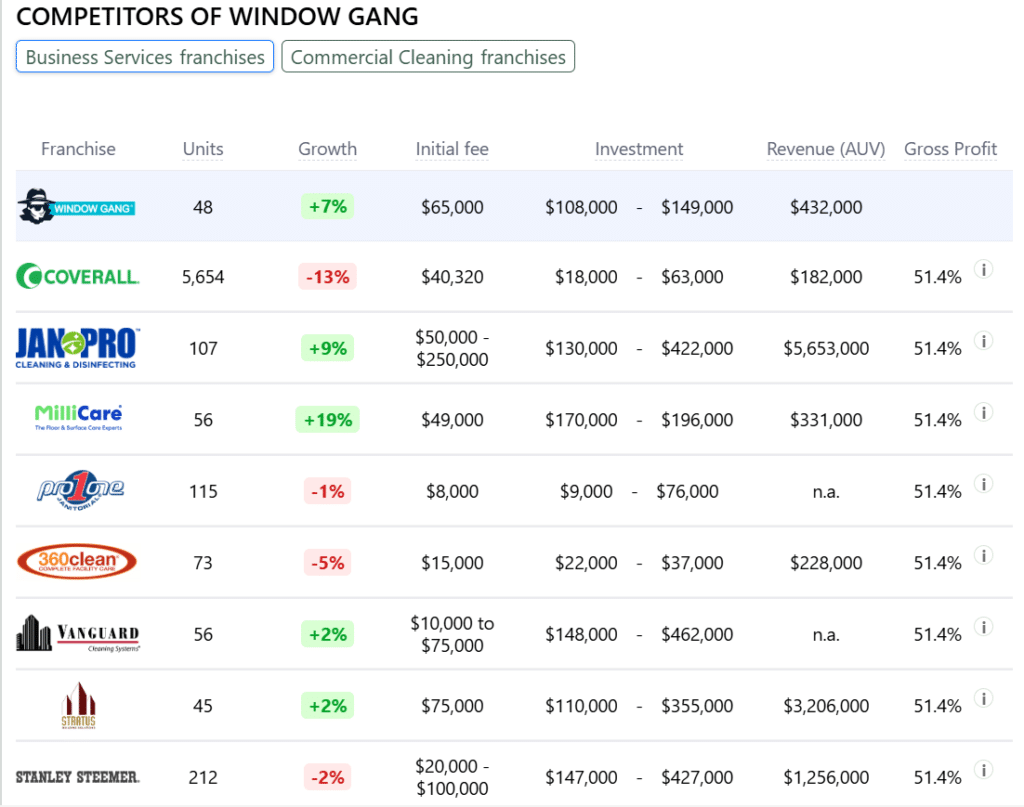This screenshot has height=807, width=1024.
Task: Open the Stratus franchise logo
Action: (x=78, y=705)
